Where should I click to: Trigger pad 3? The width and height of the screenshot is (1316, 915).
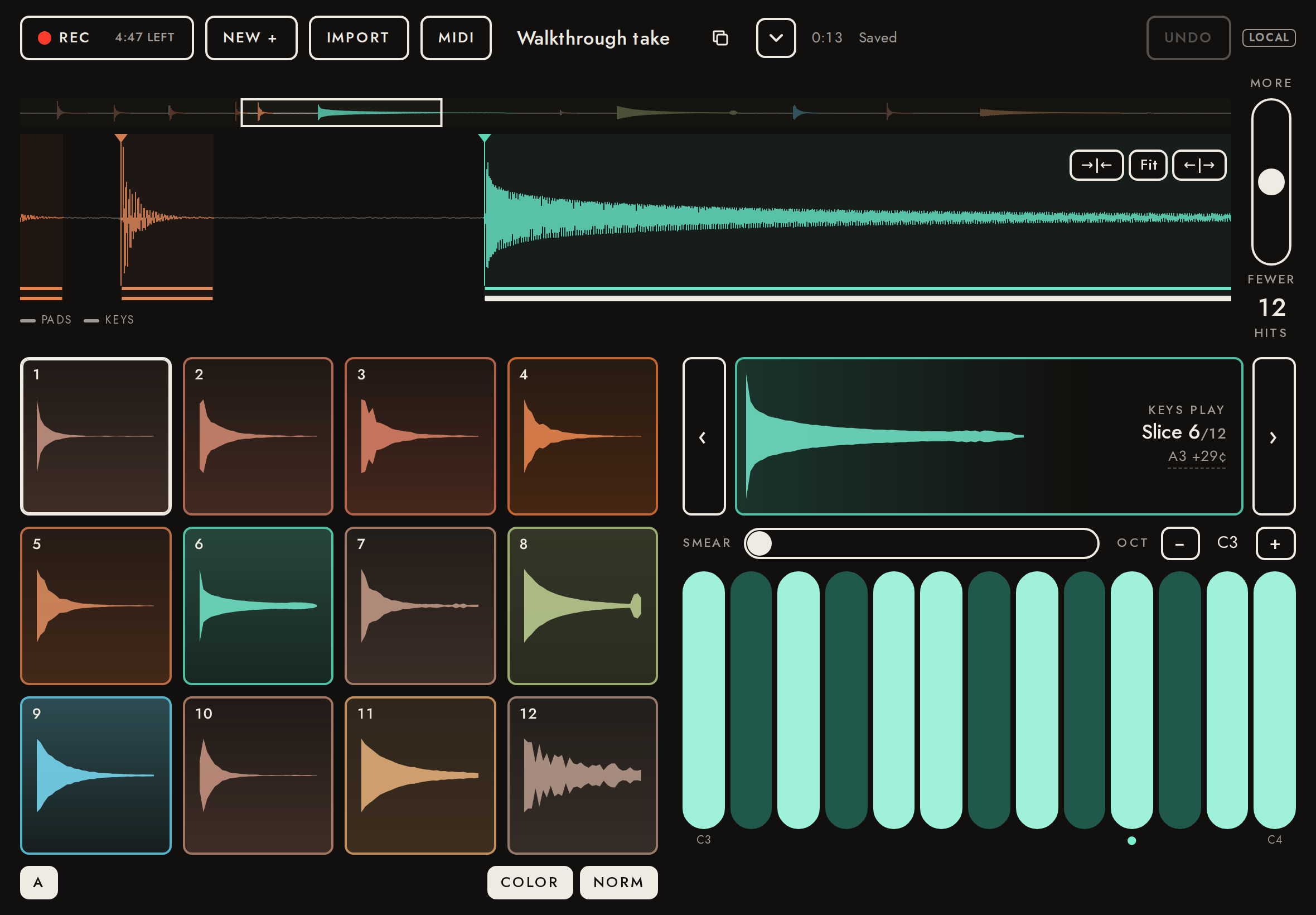pyautogui.click(x=420, y=436)
